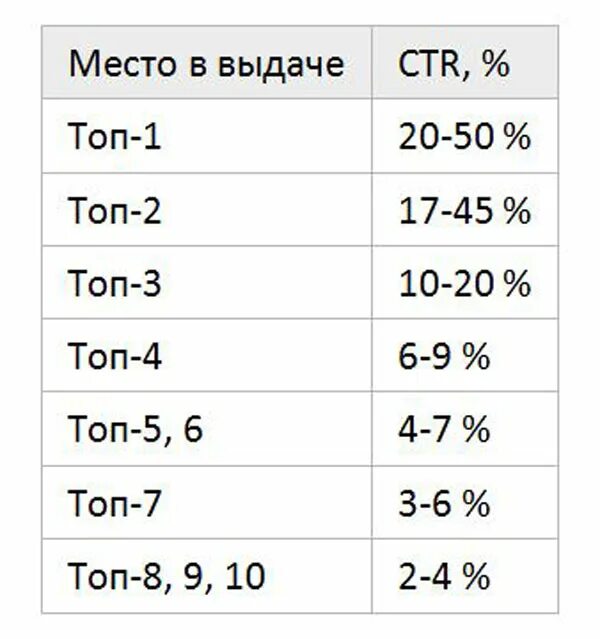Click the '6-9 %' value
This screenshot has width=600, height=639.
[x=444, y=356]
